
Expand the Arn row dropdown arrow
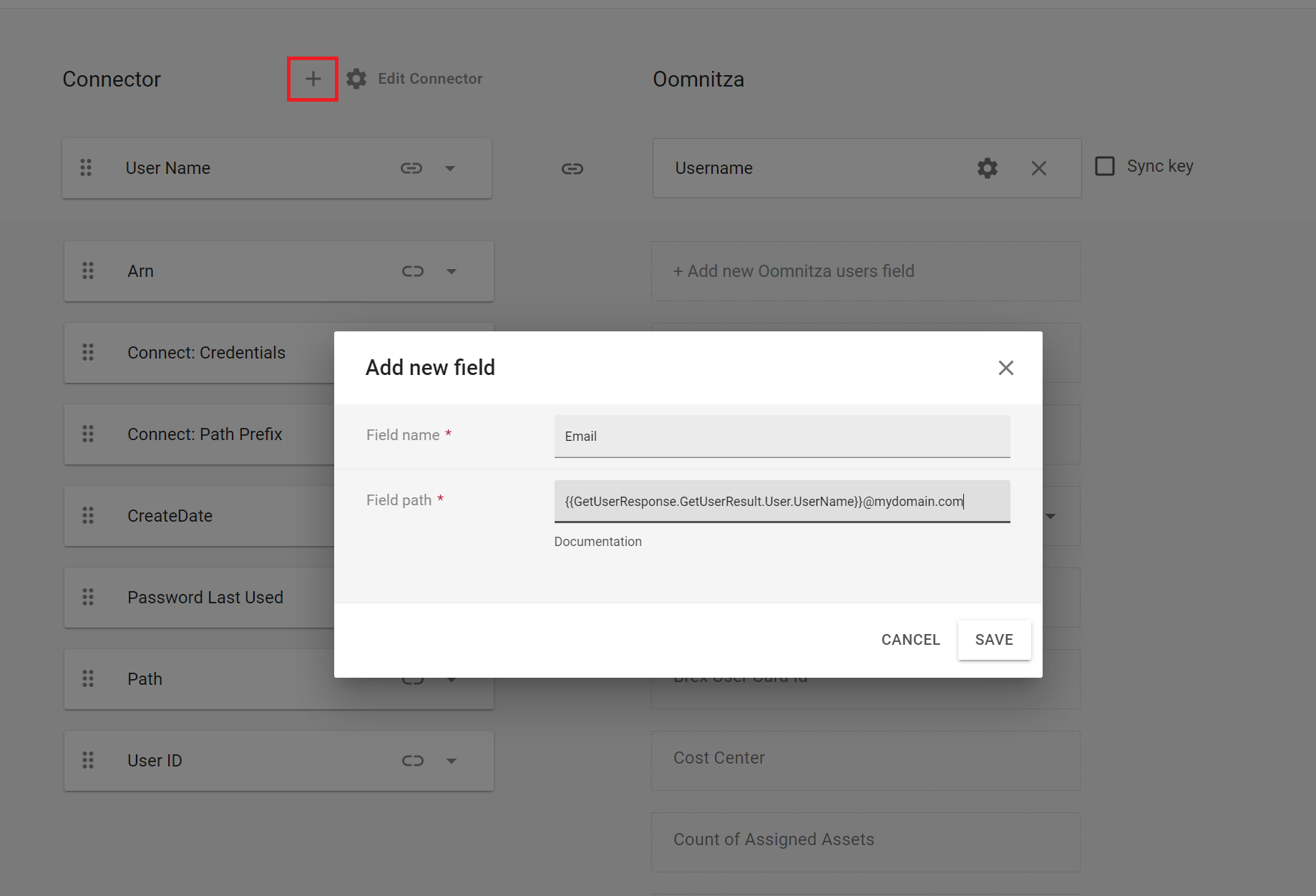pyautogui.click(x=452, y=271)
